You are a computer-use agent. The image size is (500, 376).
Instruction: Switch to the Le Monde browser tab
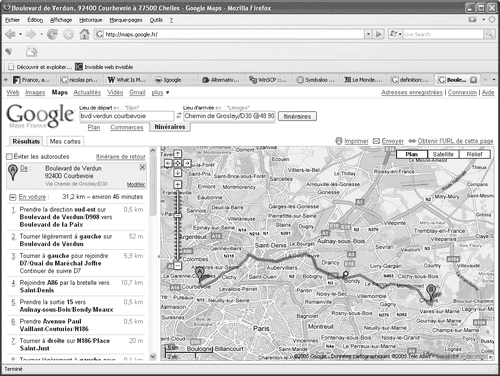[363, 80]
